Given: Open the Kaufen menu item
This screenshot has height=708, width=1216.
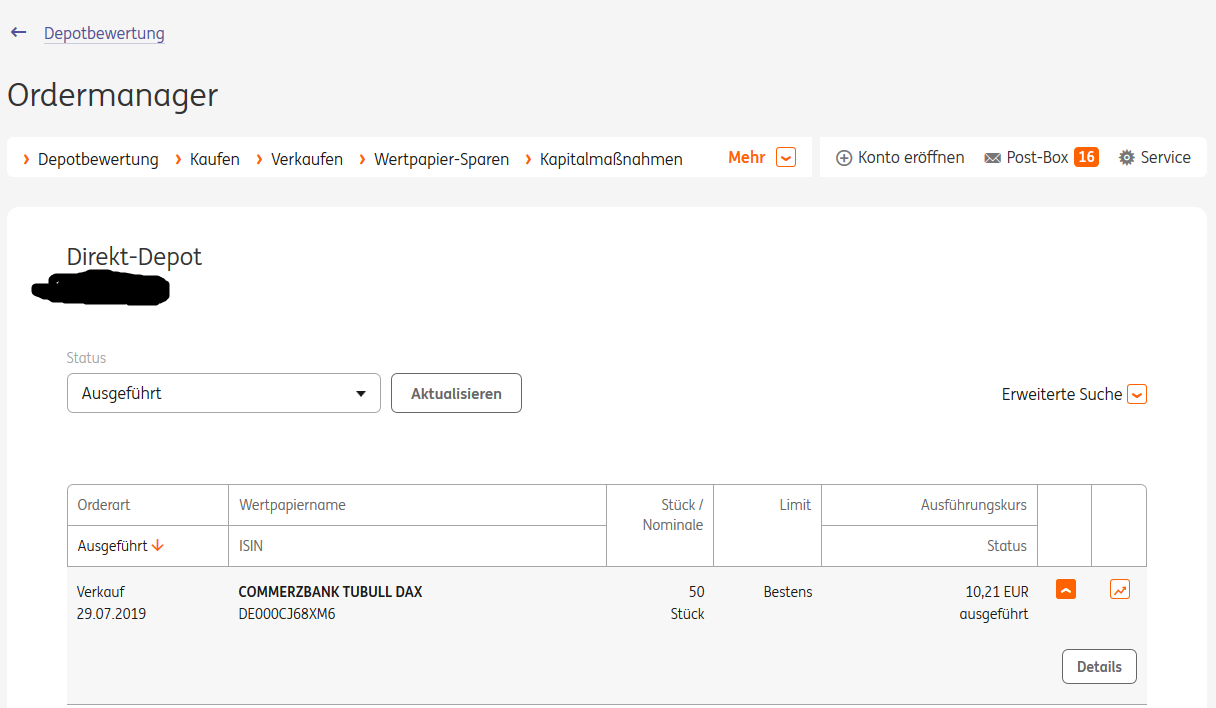Looking at the screenshot, I should (214, 159).
